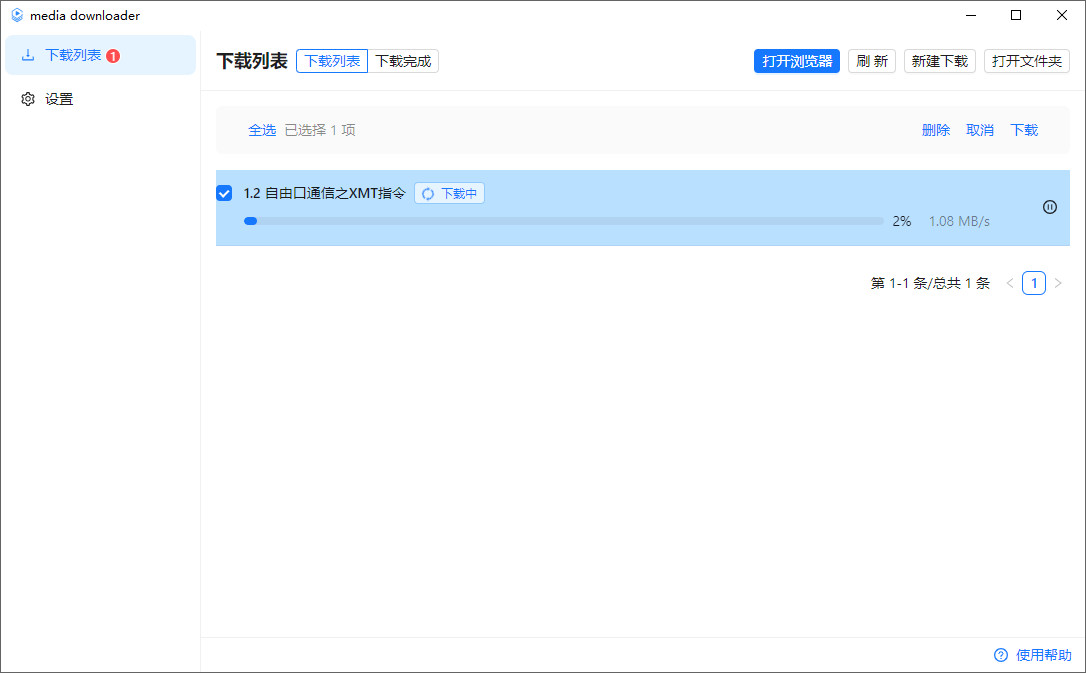The image size is (1086, 673).
Task: Select page number 1 in pagination
Action: [x=1033, y=283]
